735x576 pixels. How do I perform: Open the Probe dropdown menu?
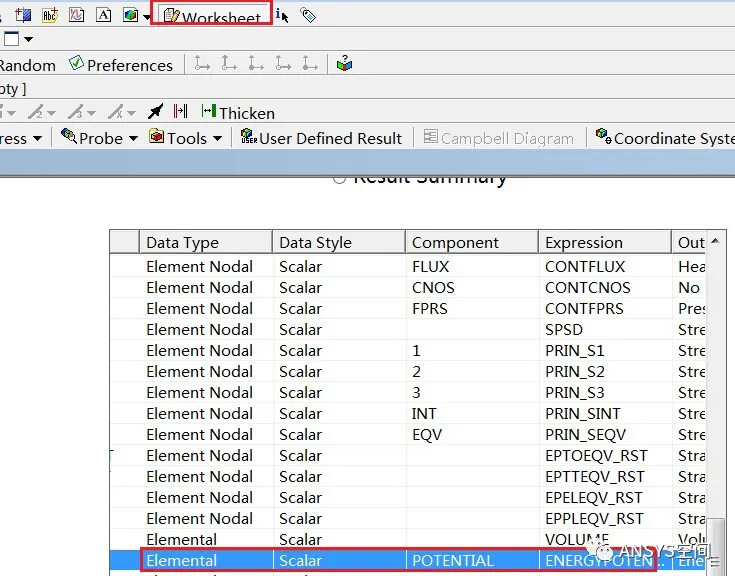99,138
